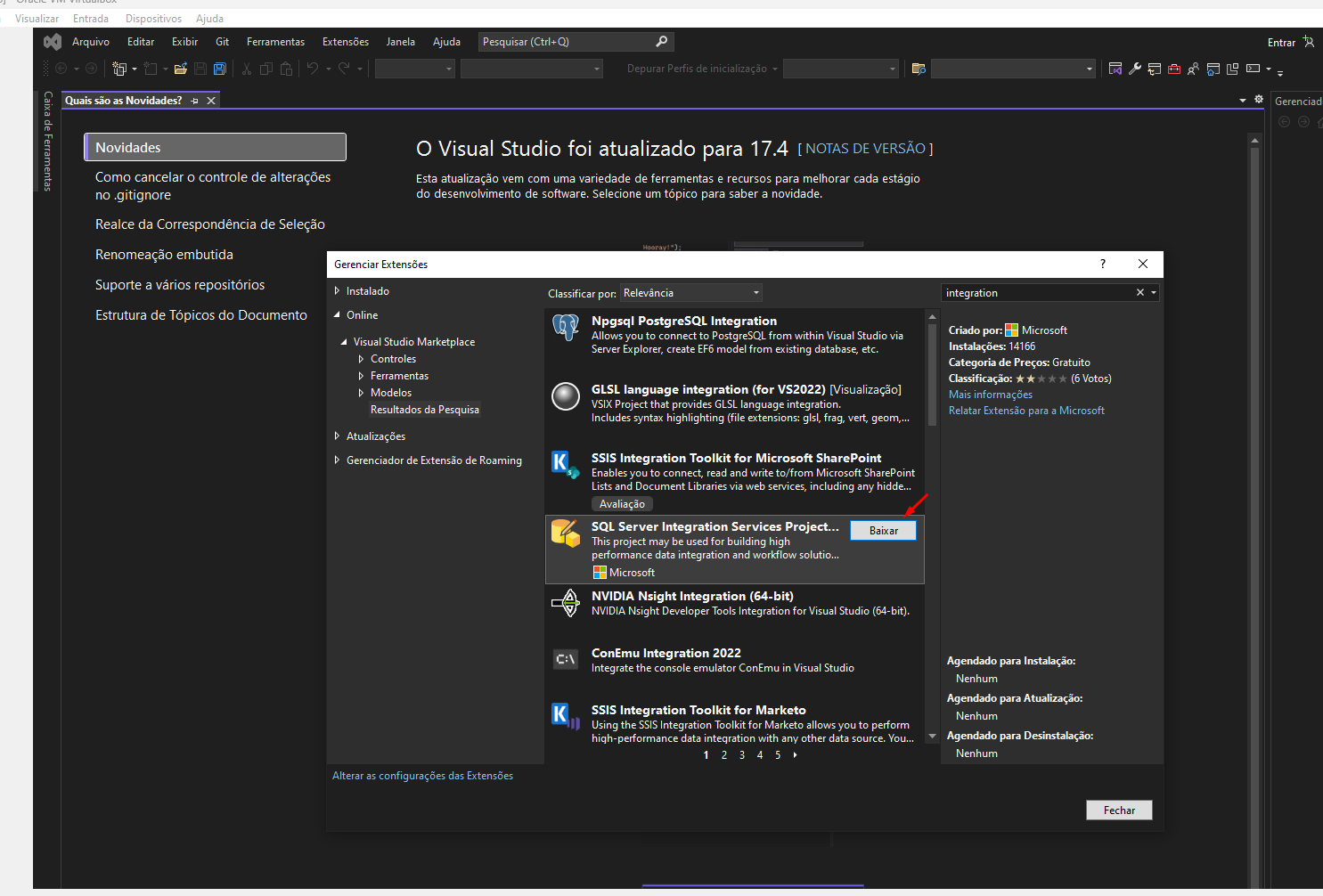Click the GLSL language integration sphere icon
Viewport: 1323px width, 896px height.
(566, 396)
